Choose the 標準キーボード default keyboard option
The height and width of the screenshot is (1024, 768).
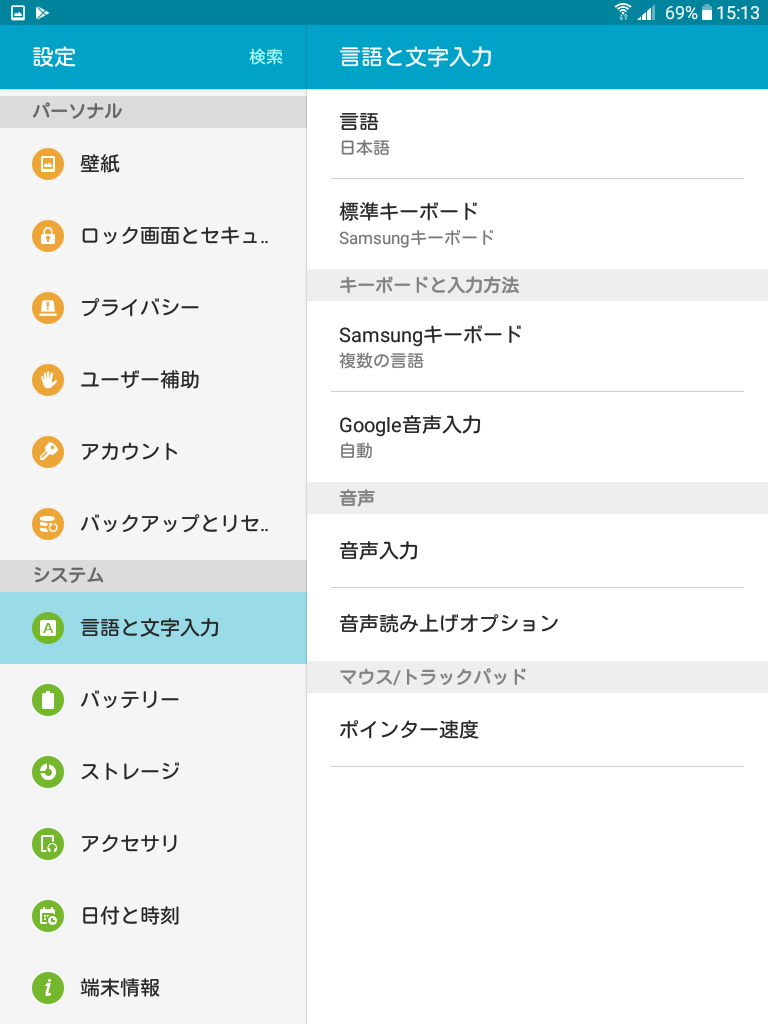(x=537, y=223)
